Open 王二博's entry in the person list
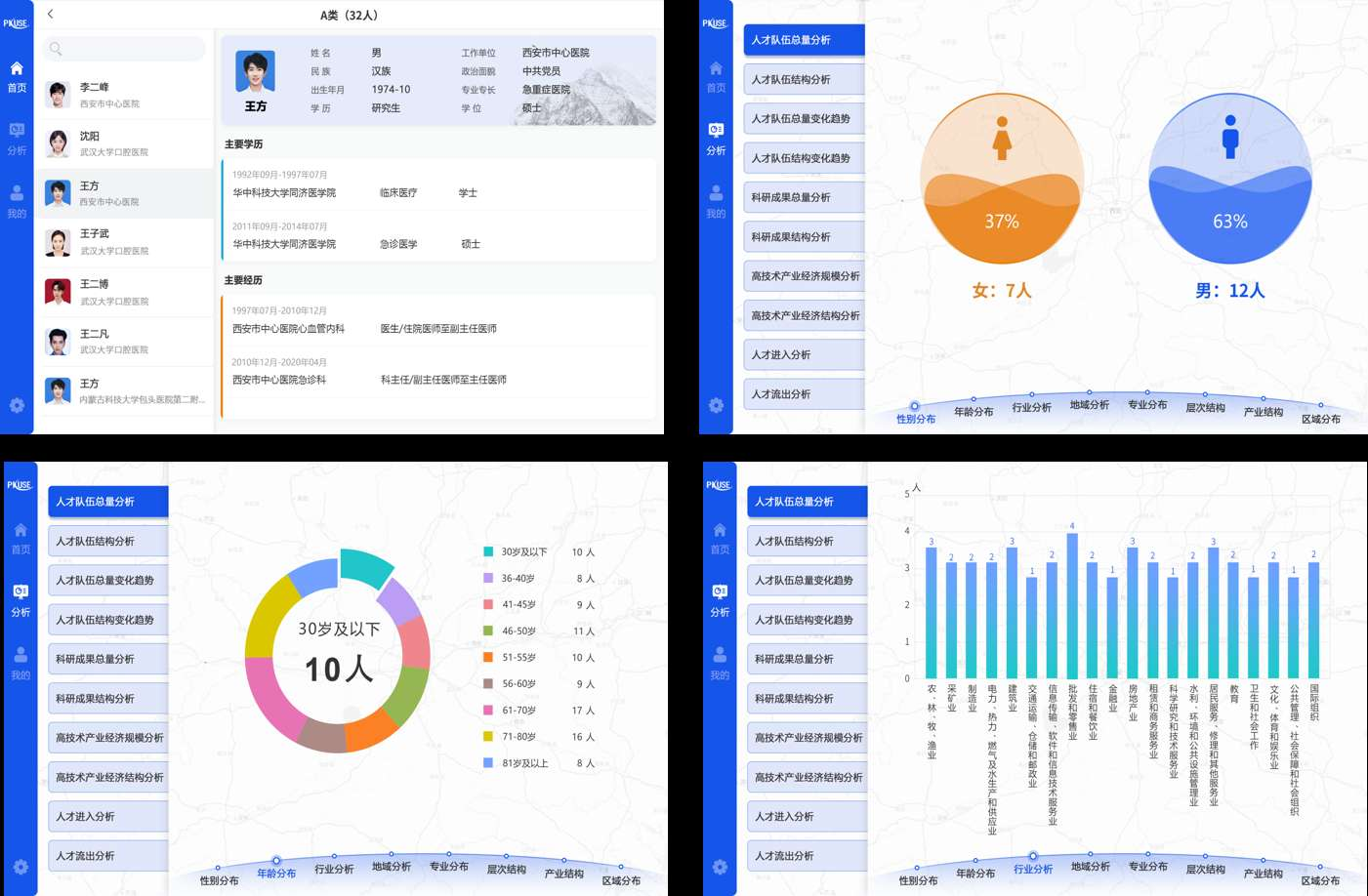This screenshot has width=1368, height=896. [124, 292]
